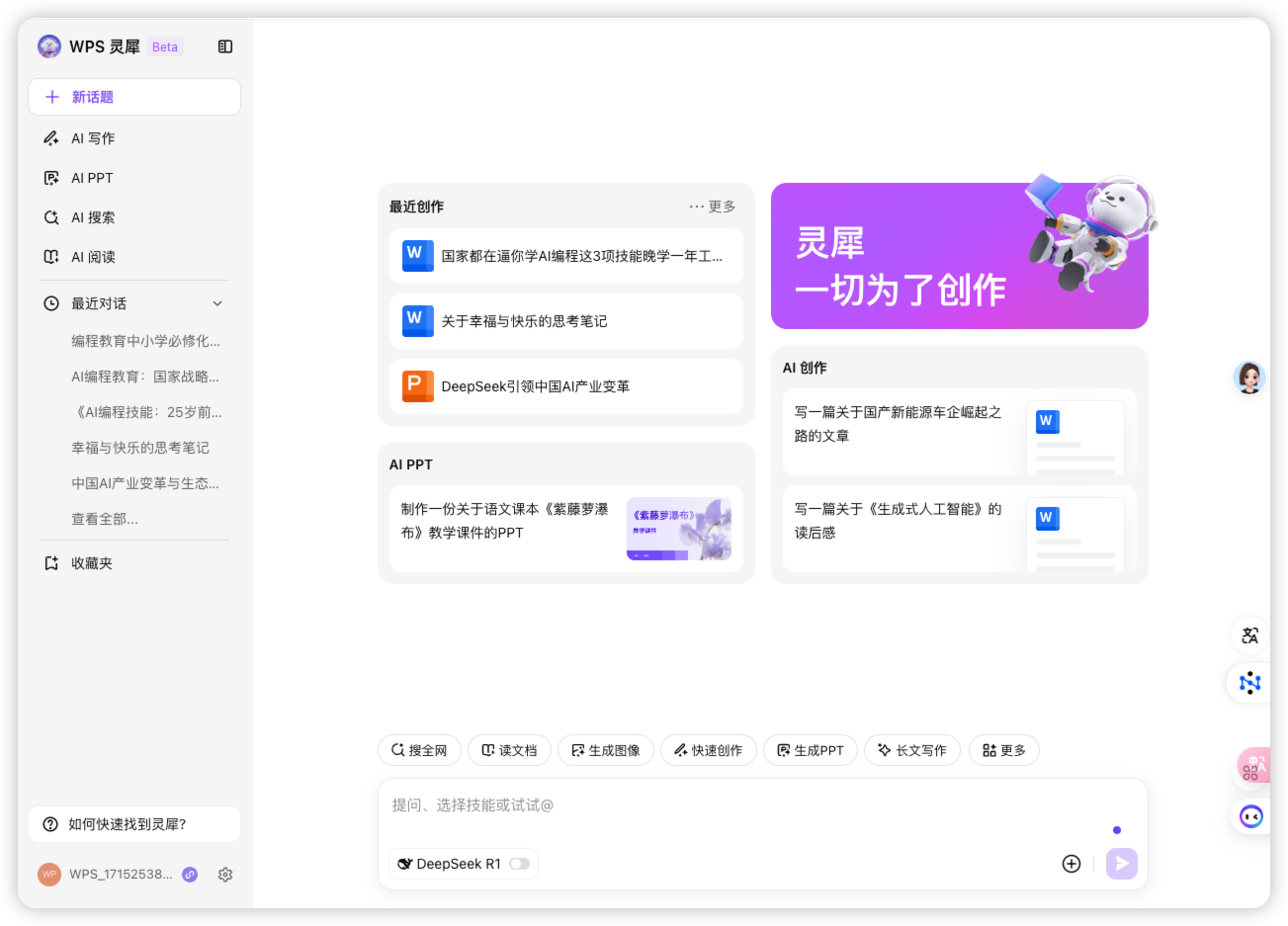The width and height of the screenshot is (1288, 926).
Task: Click the plus attachment icon in input
Action: click(x=1071, y=864)
